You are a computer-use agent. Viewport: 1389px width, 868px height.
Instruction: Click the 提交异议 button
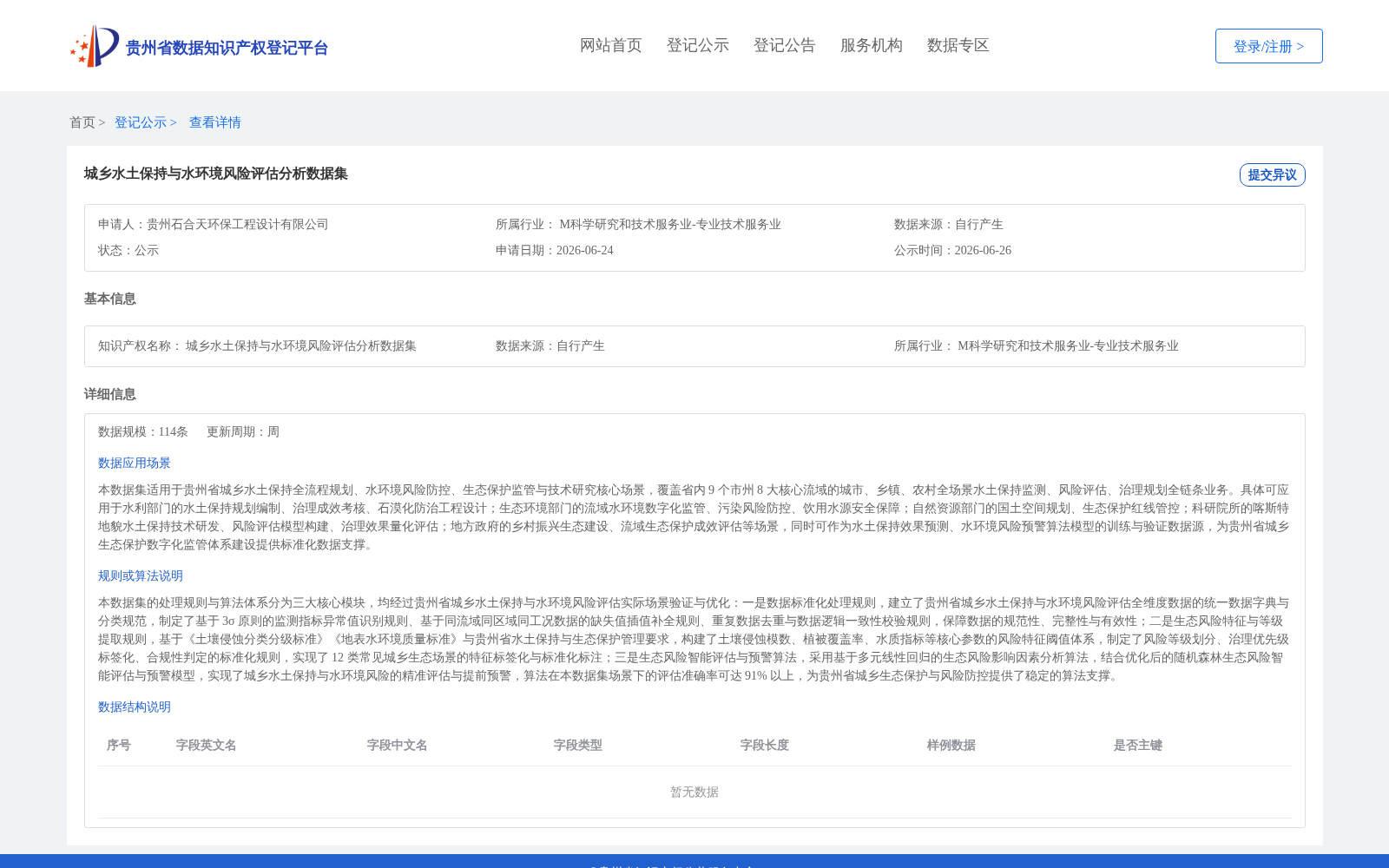tap(1272, 174)
